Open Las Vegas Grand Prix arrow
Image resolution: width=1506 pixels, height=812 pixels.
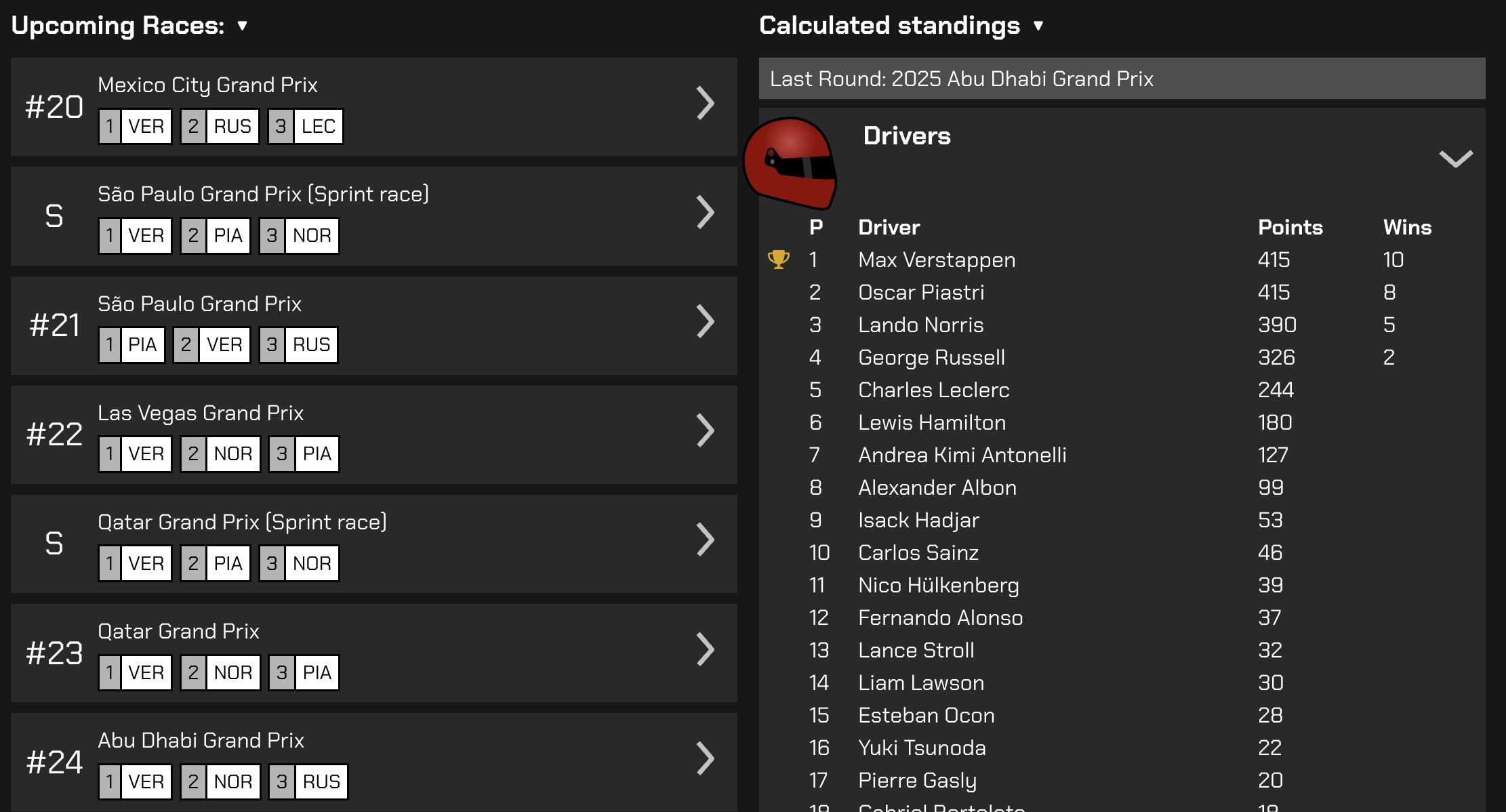[x=706, y=431]
